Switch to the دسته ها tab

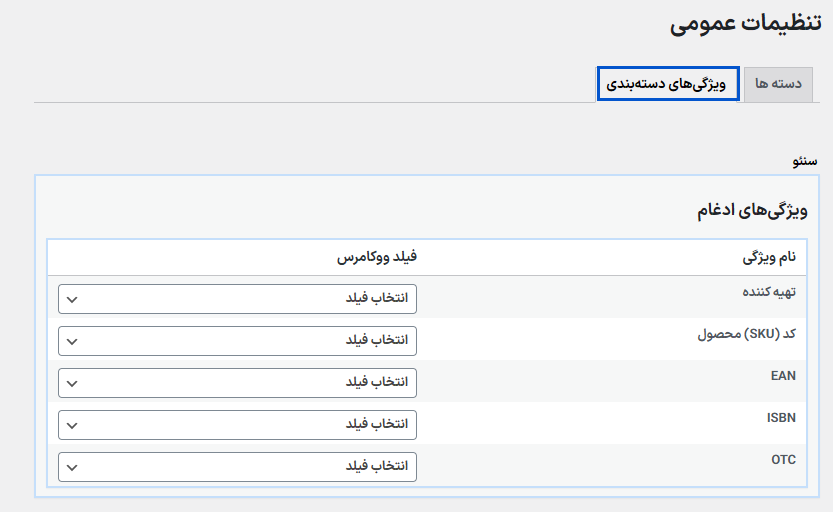[x=778, y=84]
